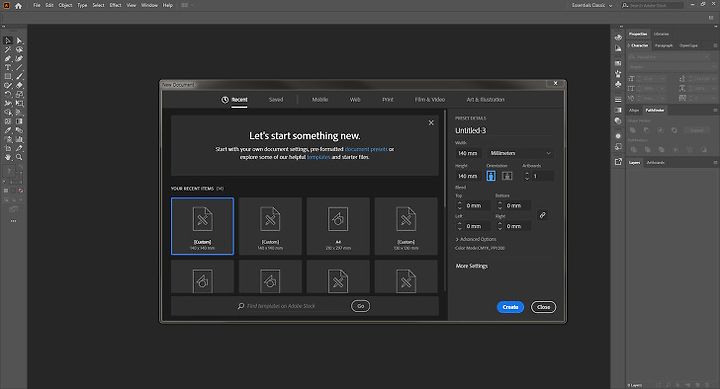Select the Line Segment tool

(x=19, y=68)
